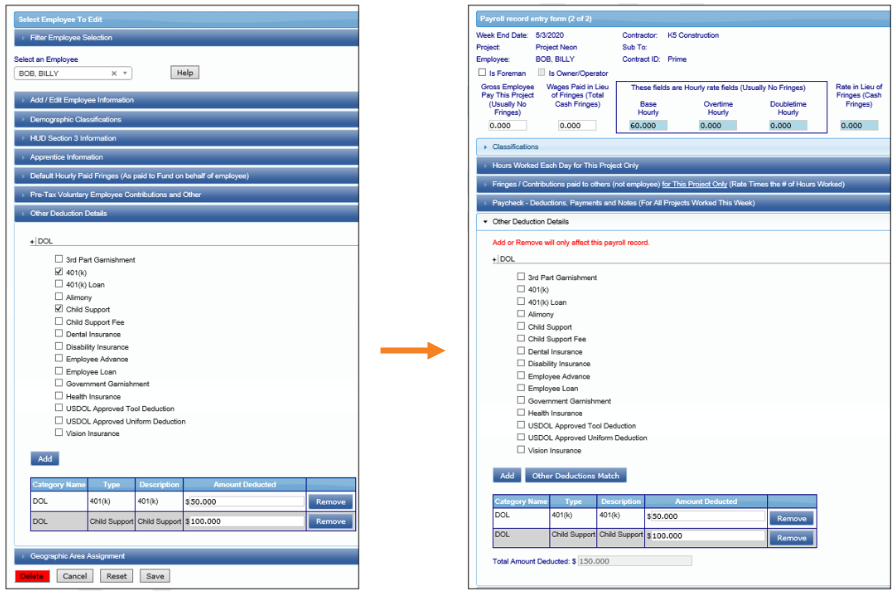Click Add button in the payroll form

click(x=507, y=475)
